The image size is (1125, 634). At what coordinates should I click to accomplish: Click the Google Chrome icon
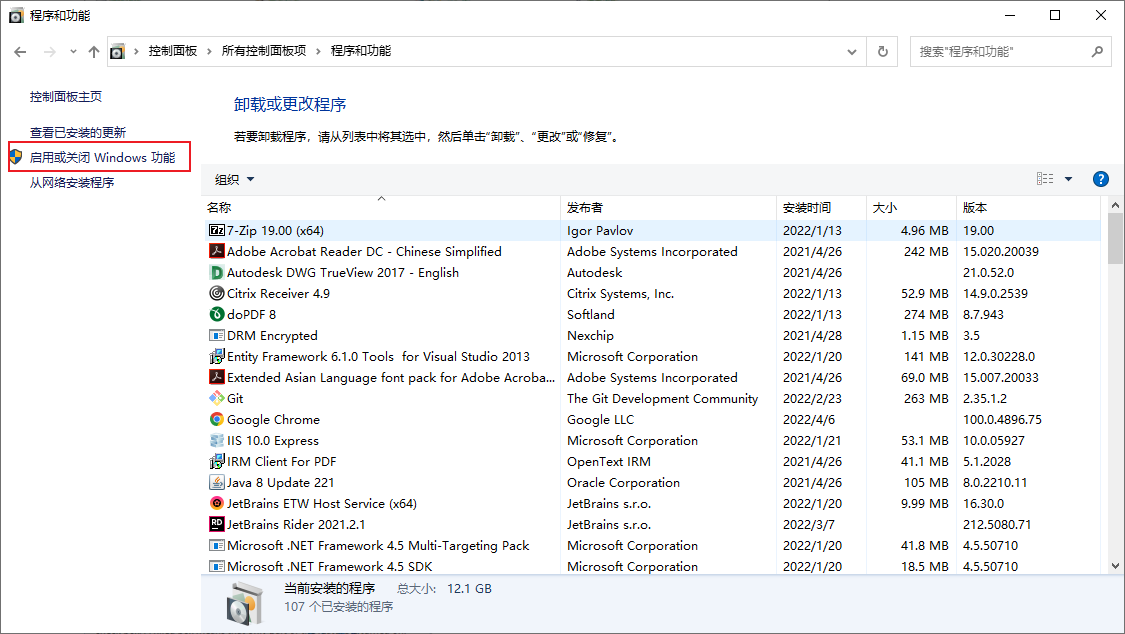[217, 419]
